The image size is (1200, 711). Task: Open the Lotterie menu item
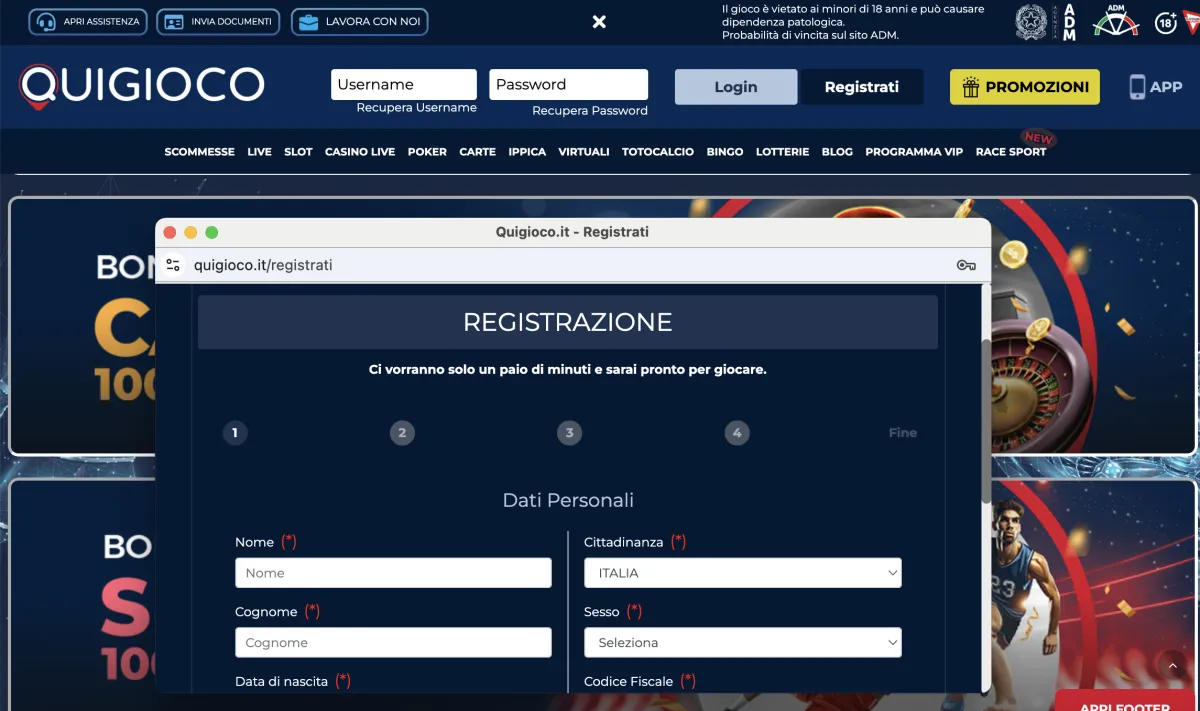pyautogui.click(x=783, y=152)
